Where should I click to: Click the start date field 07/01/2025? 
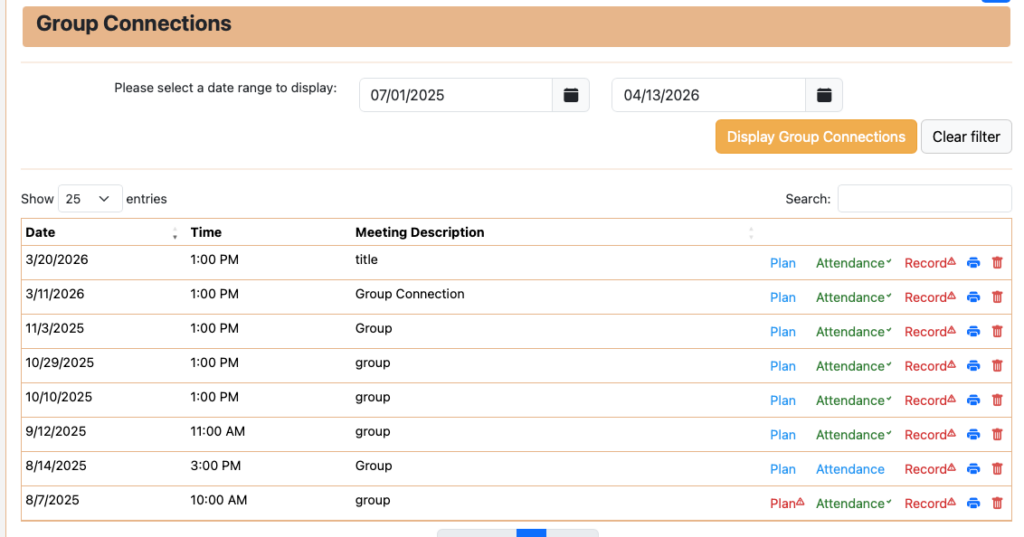(x=456, y=95)
